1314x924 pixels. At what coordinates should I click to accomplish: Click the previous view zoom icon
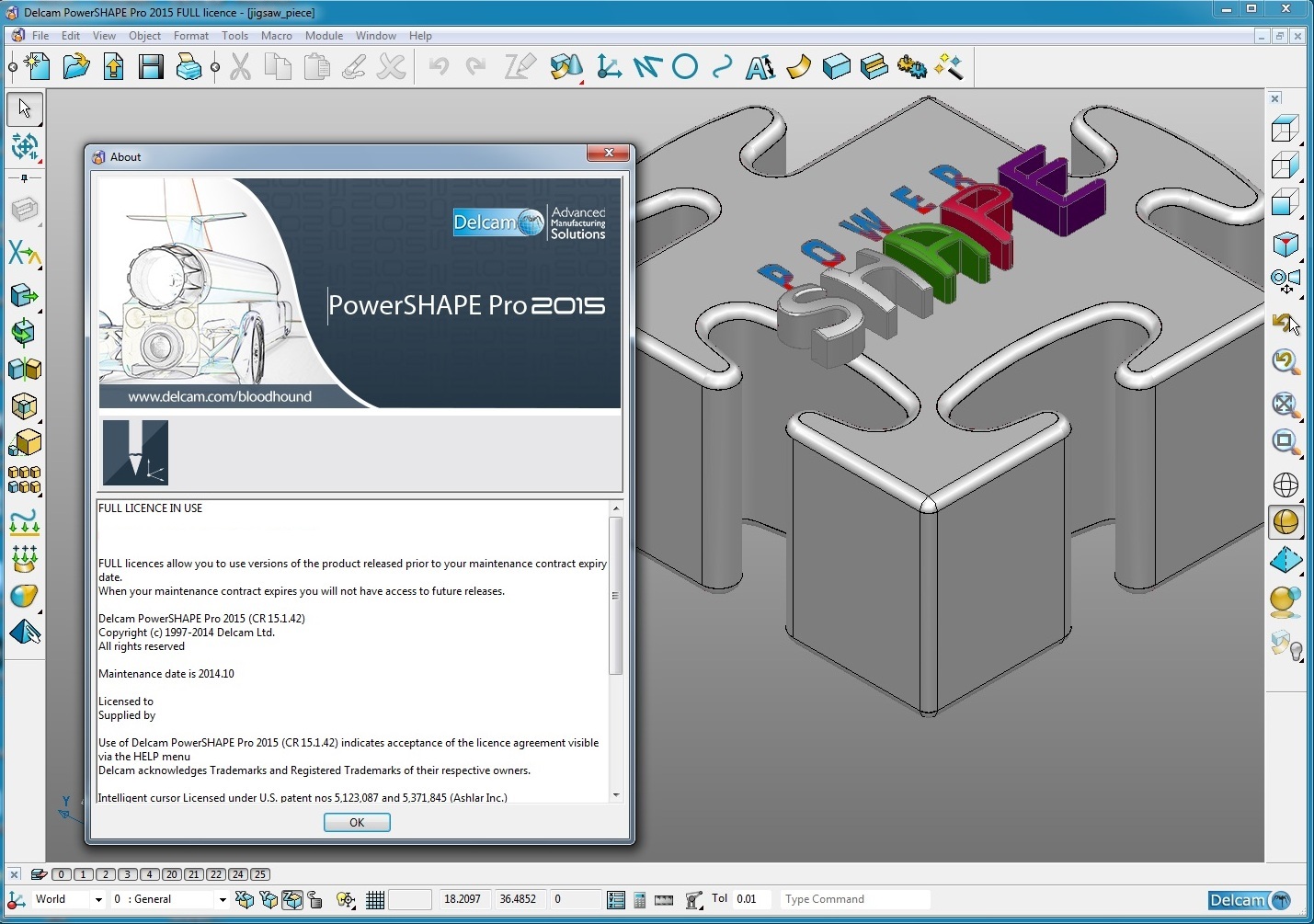1285,361
